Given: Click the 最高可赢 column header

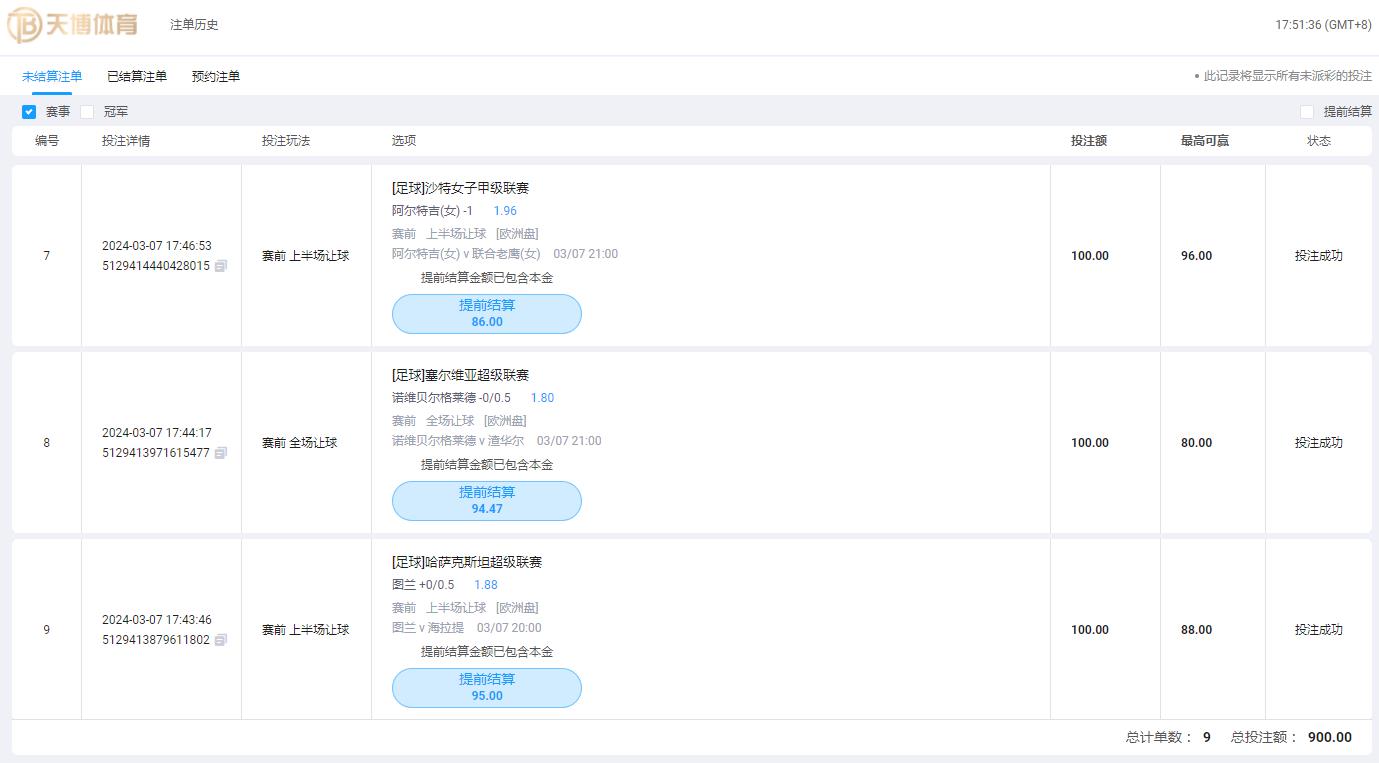Looking at the screenshot, I should 1204,141.
